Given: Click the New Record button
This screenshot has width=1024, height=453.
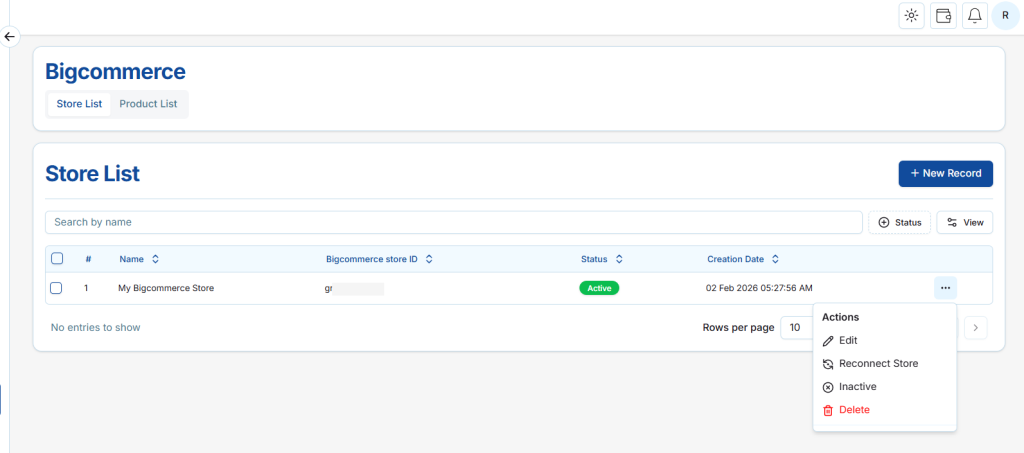Looking at the screenshot, I should pyautogui.click(x=945, y=173).
